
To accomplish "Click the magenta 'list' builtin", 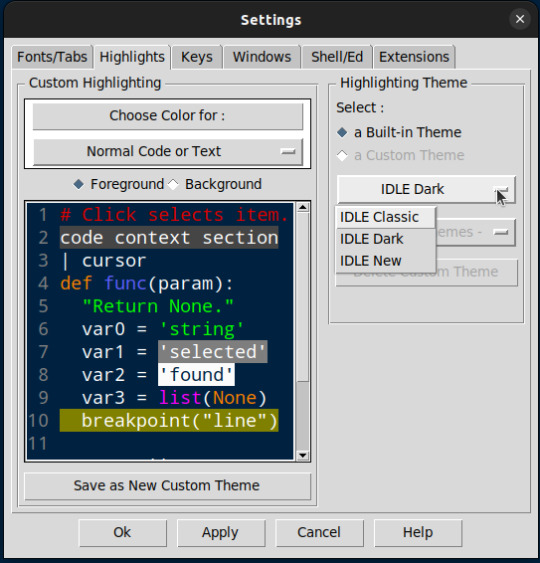I will [180, 398].
